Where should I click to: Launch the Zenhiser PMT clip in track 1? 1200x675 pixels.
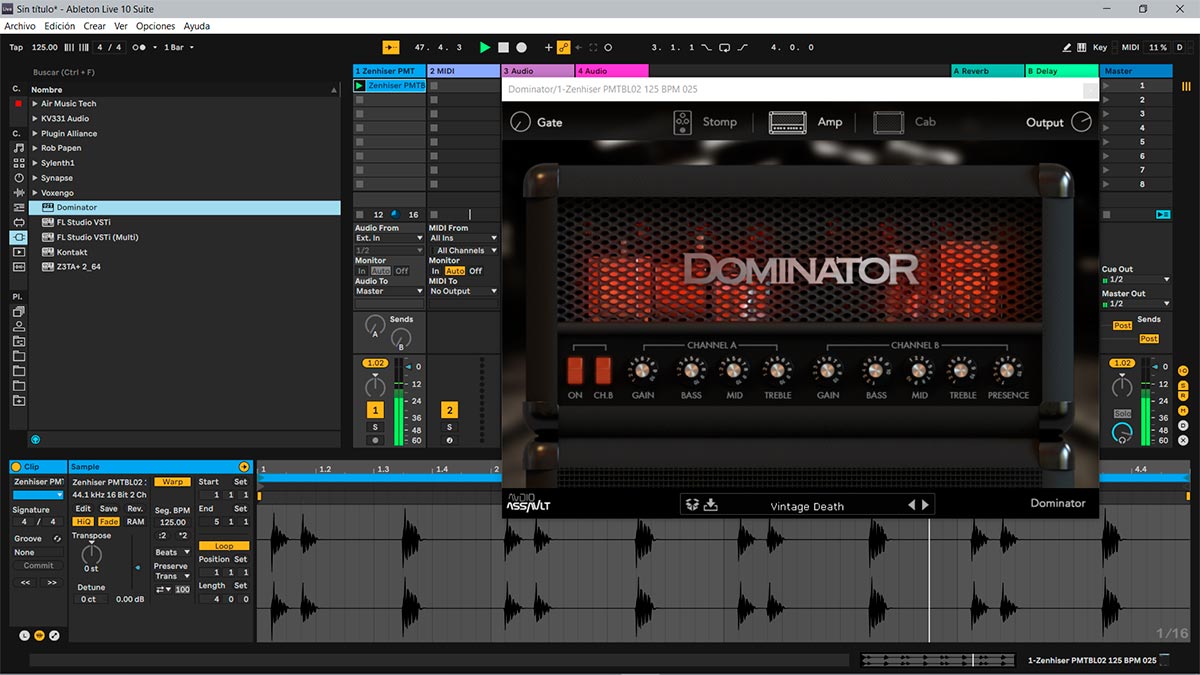tap(360, 86)
